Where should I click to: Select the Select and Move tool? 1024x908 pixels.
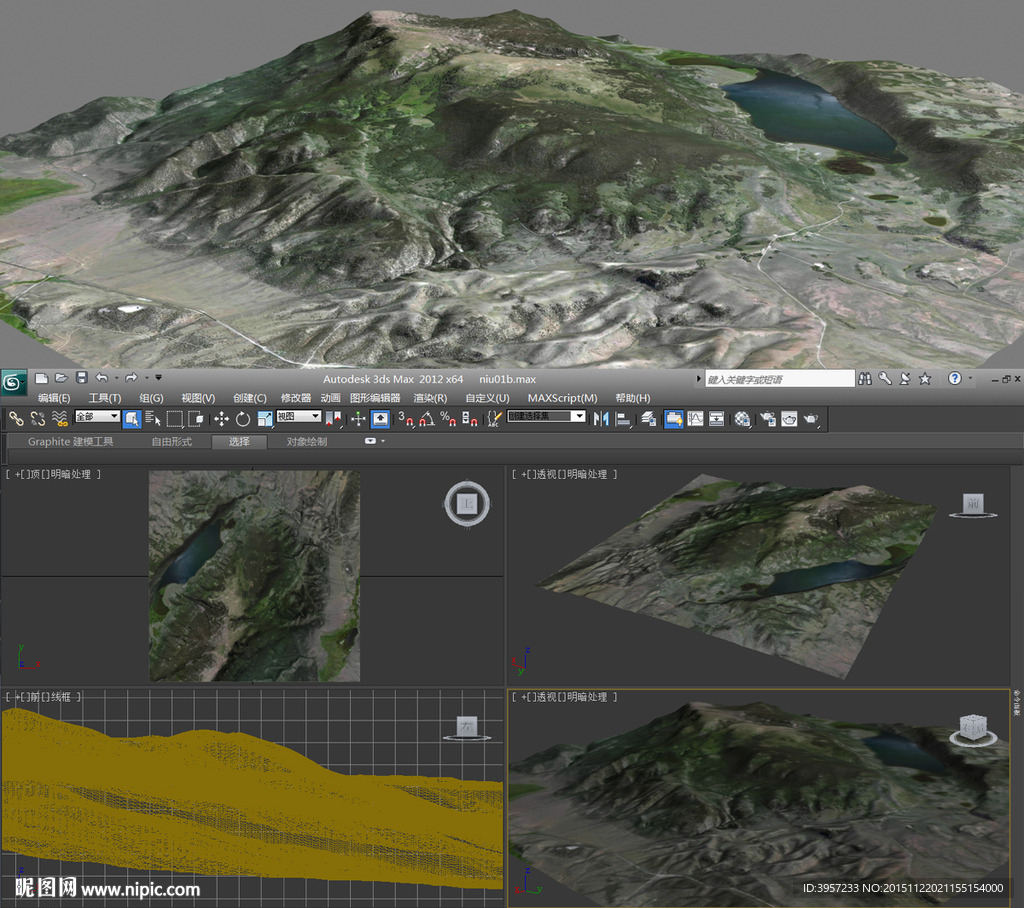pos(221,419)
